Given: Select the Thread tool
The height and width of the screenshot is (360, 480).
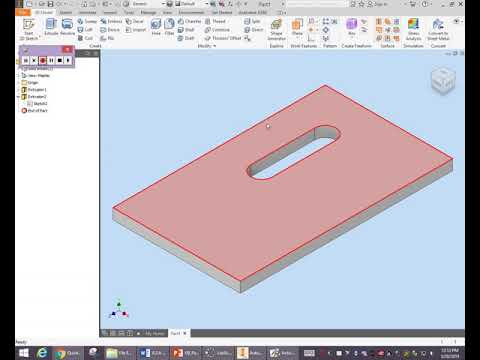Looking at the screenshot, I should (x=215, y=21).
